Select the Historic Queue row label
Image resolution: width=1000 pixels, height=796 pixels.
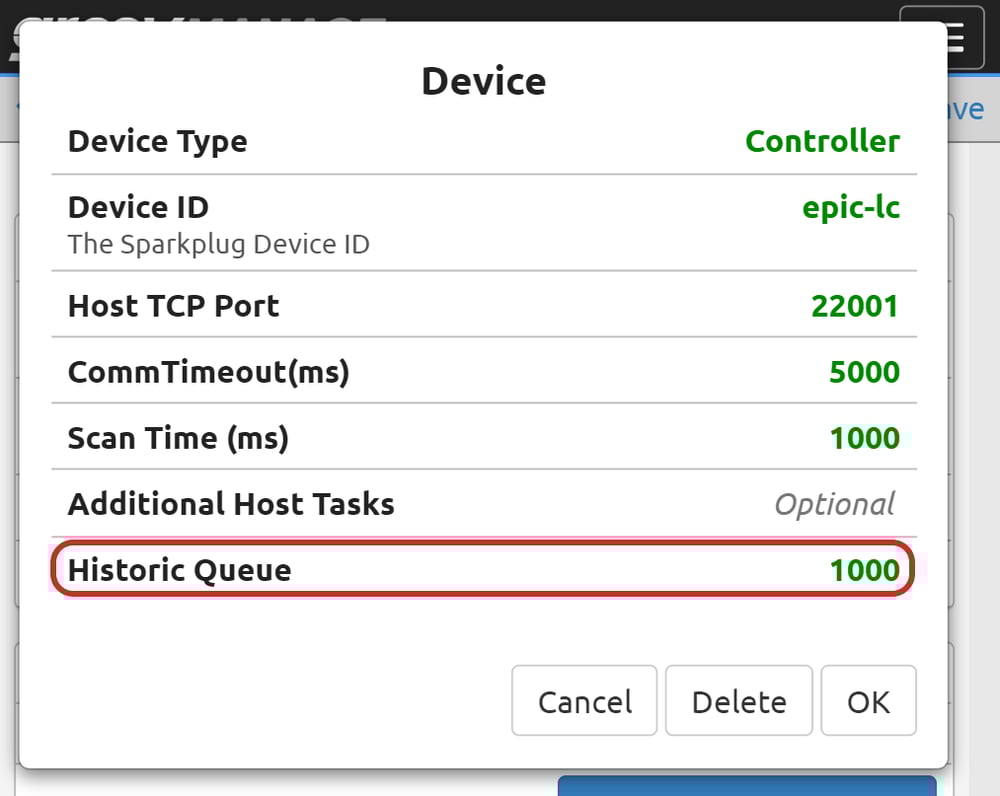[x=178, y=569]
